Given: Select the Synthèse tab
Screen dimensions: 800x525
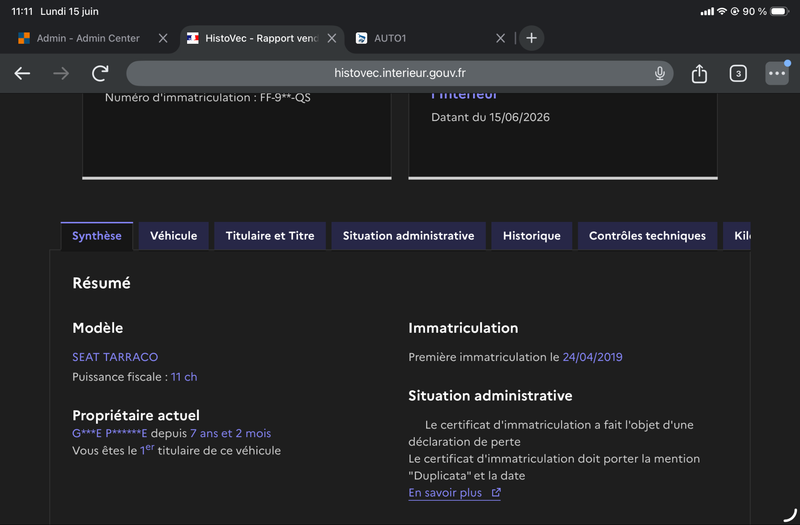Looking at the screenshot, I should tap(97, 236).
